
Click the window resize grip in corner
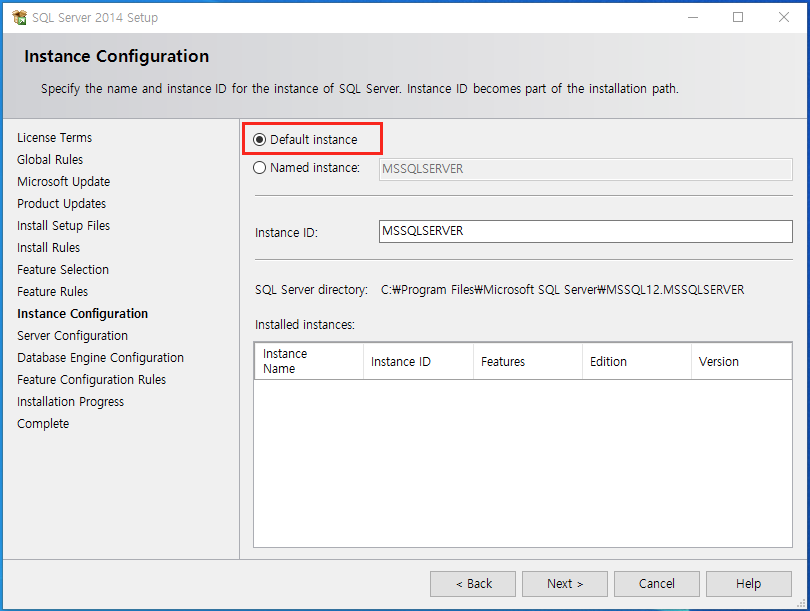coord(801,603)
